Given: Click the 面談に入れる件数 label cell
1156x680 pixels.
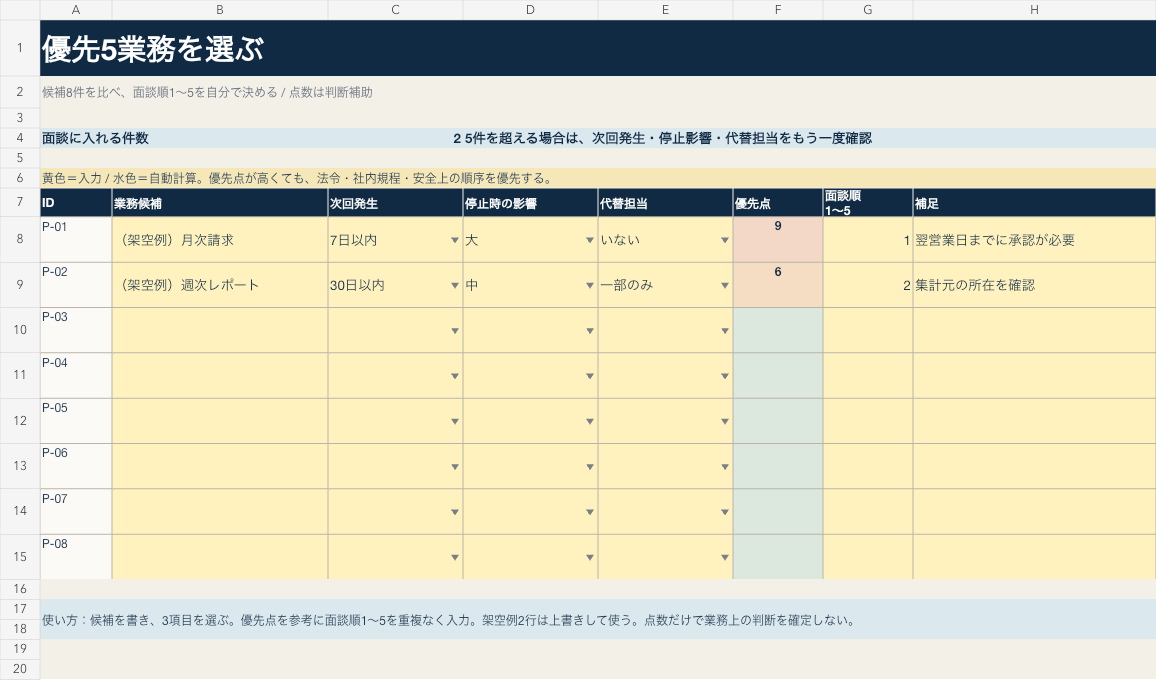Looking at the screenshot, I should coord(95,138).
